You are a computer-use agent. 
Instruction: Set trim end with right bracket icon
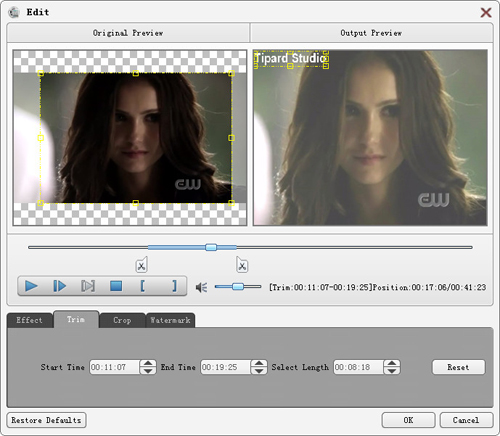click(174, 286)
